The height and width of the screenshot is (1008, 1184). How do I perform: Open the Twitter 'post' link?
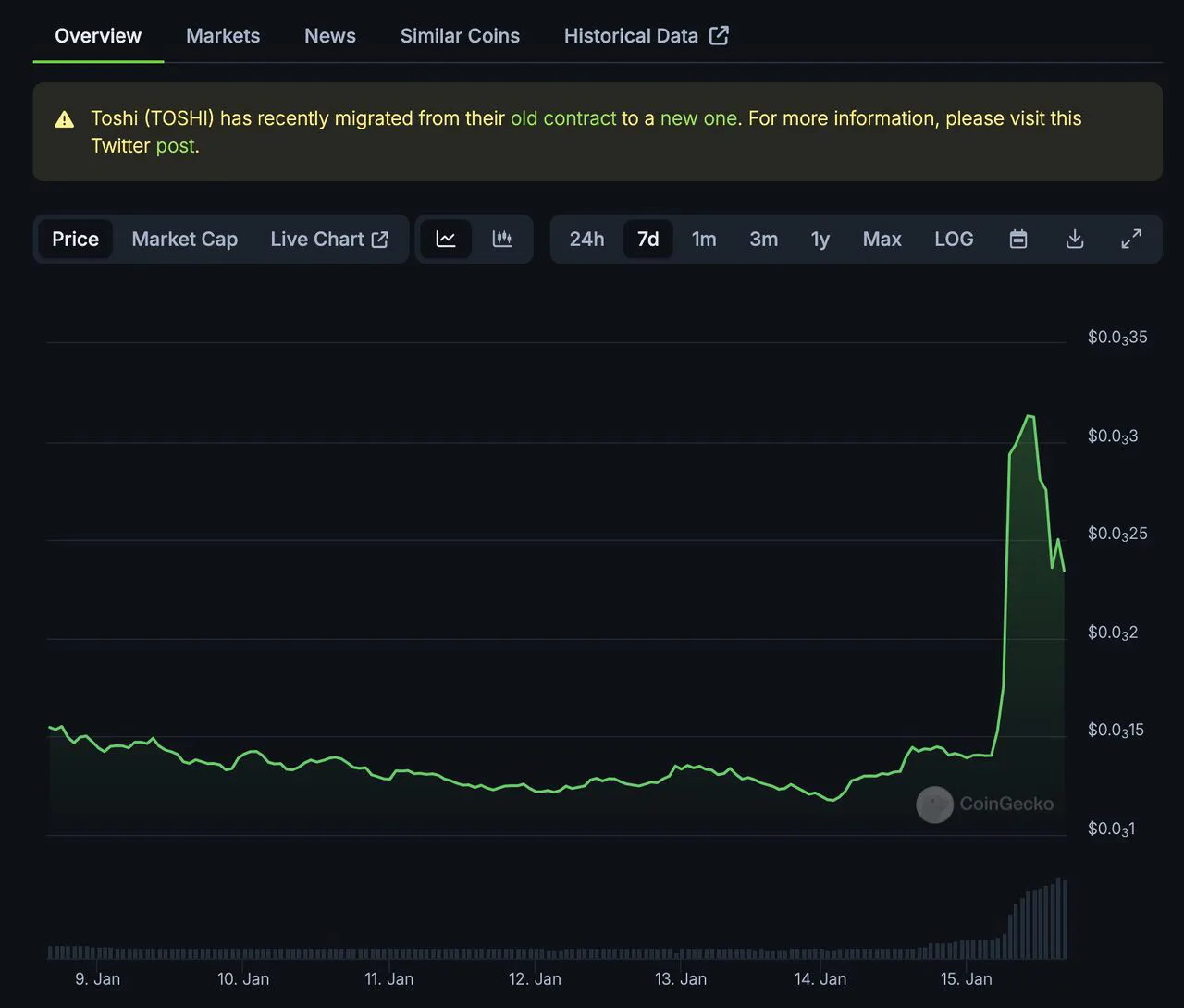175,145
